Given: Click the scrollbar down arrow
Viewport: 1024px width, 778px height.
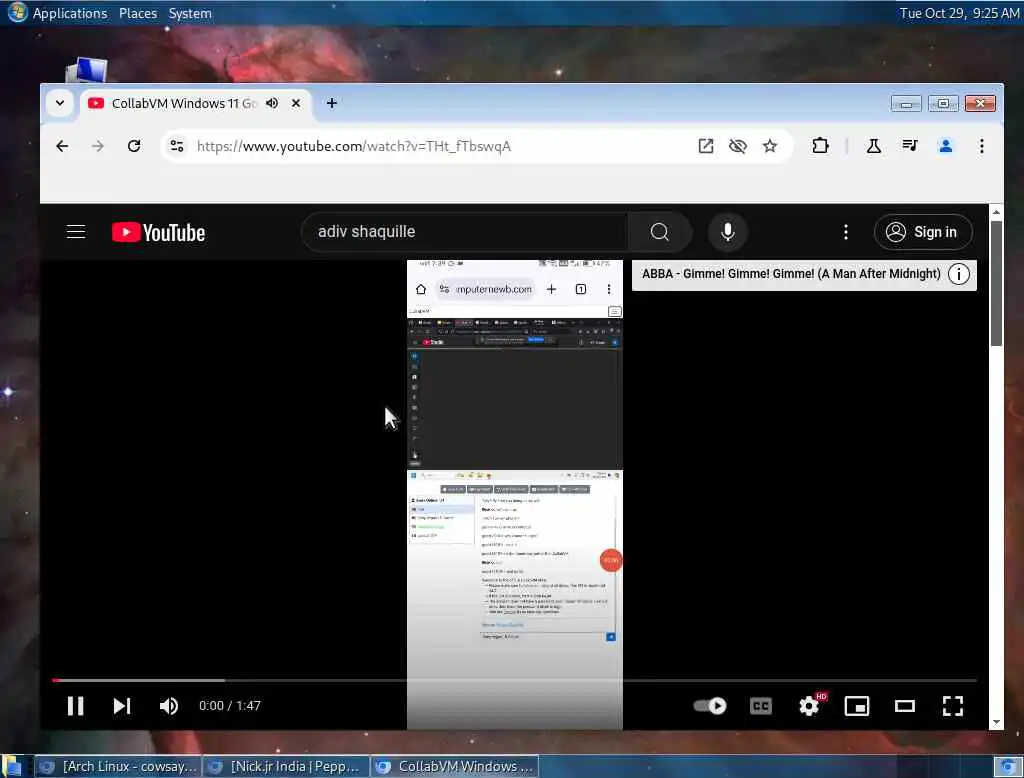Looking at the screenshot, I should pos(996,722).
